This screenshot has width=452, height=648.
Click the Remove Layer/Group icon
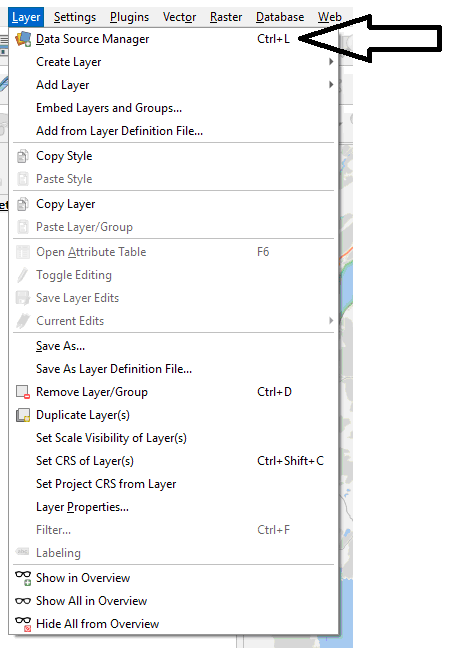coord(23,392)
